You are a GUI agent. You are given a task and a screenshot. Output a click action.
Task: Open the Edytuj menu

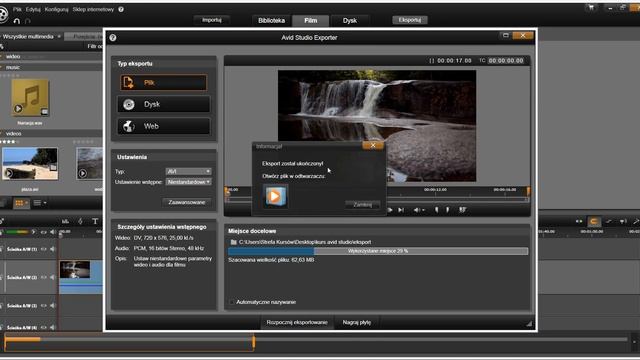point(33,9)
